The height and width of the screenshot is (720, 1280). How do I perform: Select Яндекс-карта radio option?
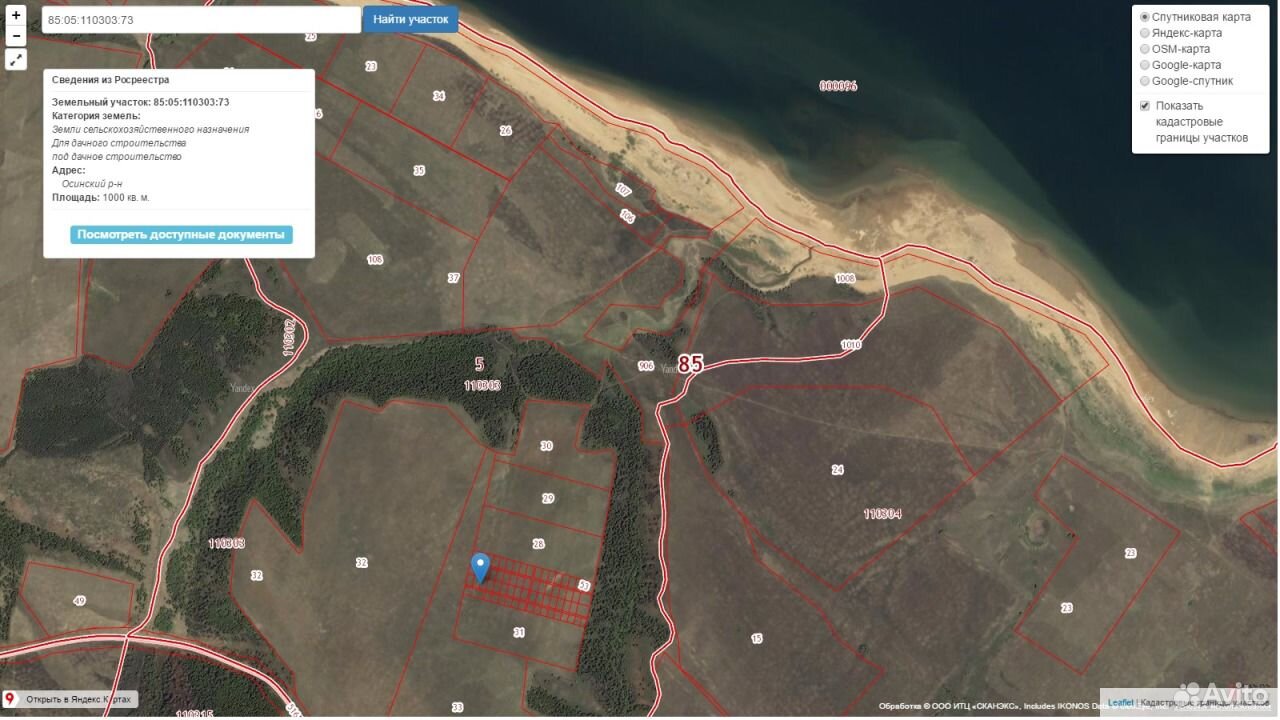click(x=1145, y=33)
